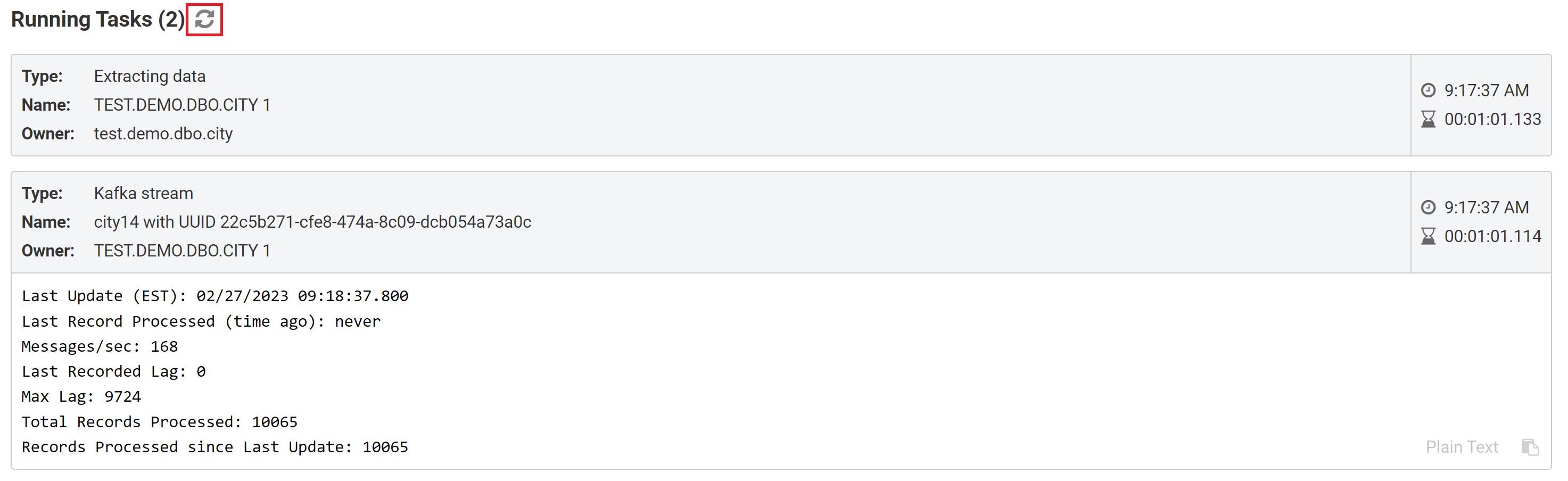1568x481 pixels.
Task: Click the elapsed time 00:01:01.133
Action: click(x=1492, y=119)
